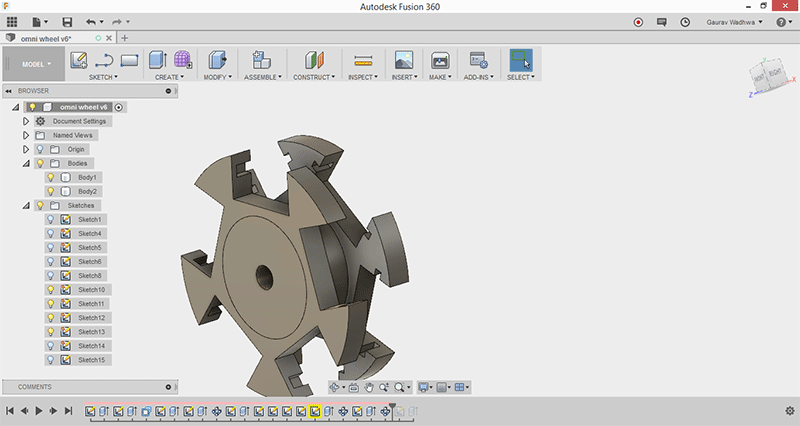This screenshot has height=426, width=800.
Task: Toggle visibility lightbulb for Body1
Action: [50, 177]
